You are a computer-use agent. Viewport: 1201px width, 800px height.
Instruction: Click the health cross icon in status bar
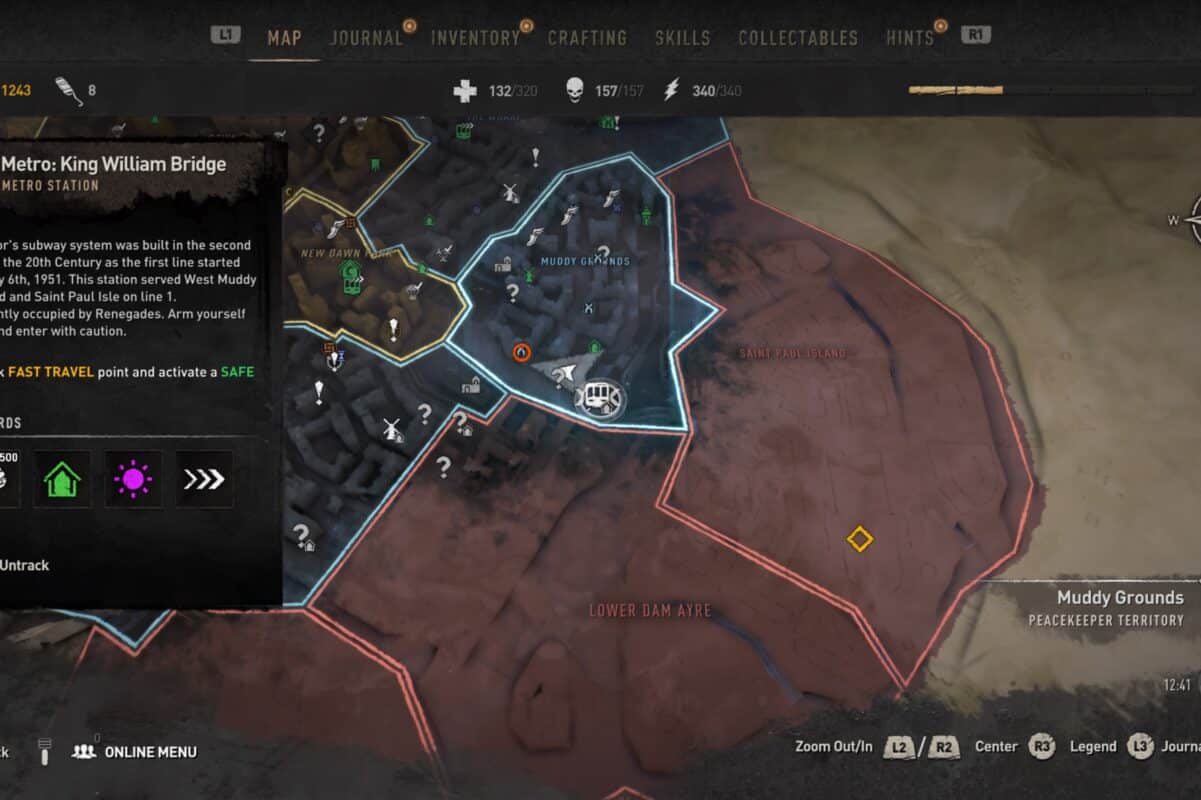tap(465, 91)
